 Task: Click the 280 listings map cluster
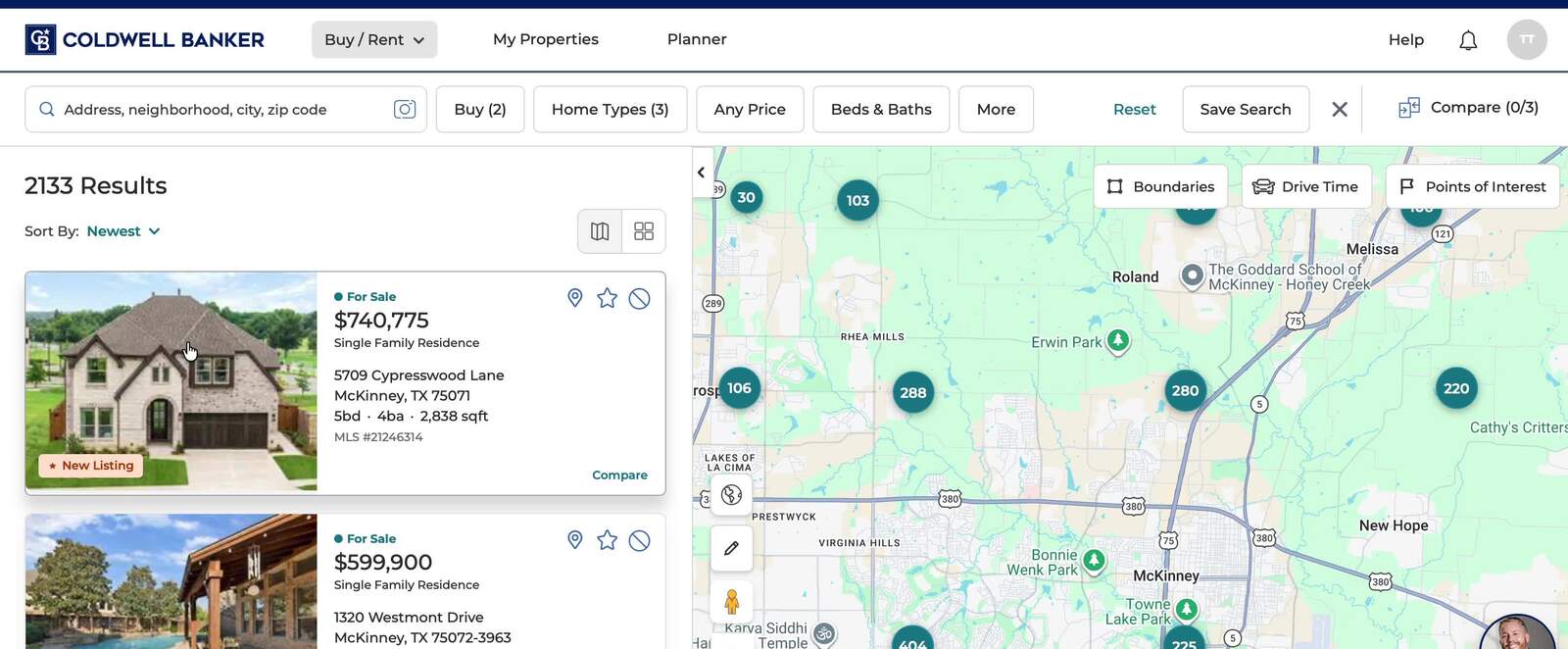(1185, 390)
